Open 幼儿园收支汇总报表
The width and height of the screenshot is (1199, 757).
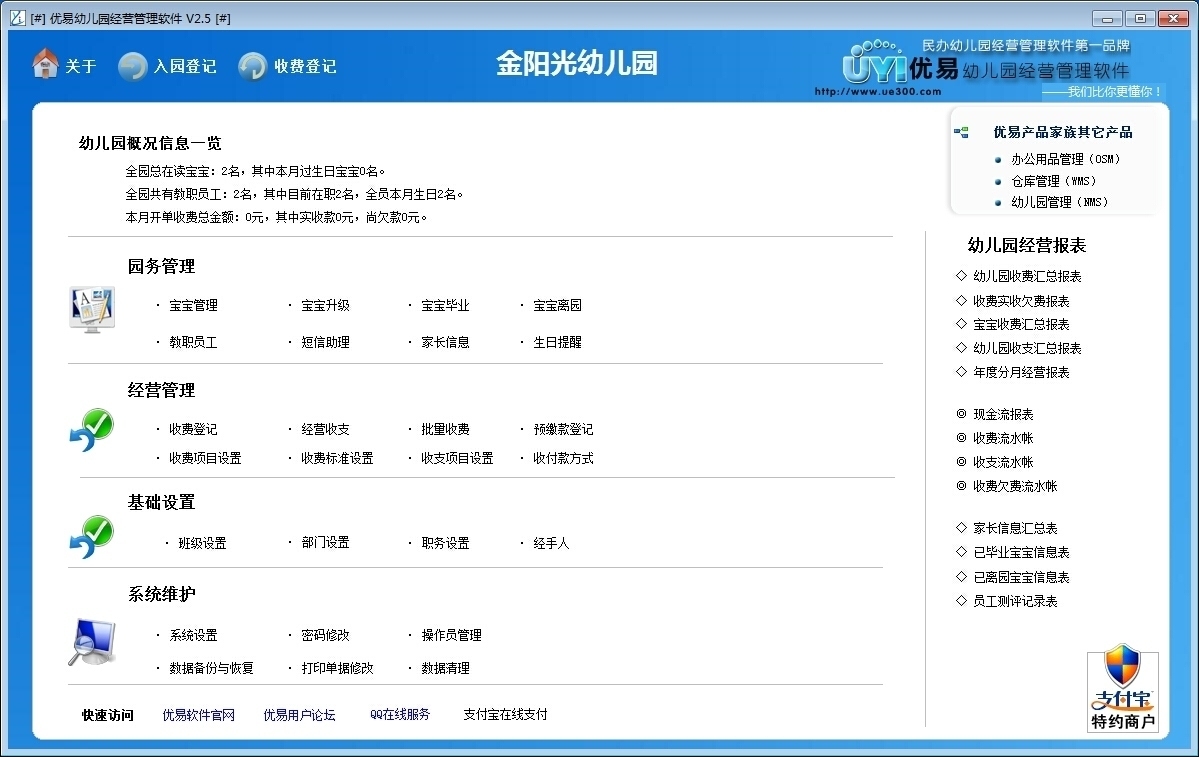[1027, 348]
